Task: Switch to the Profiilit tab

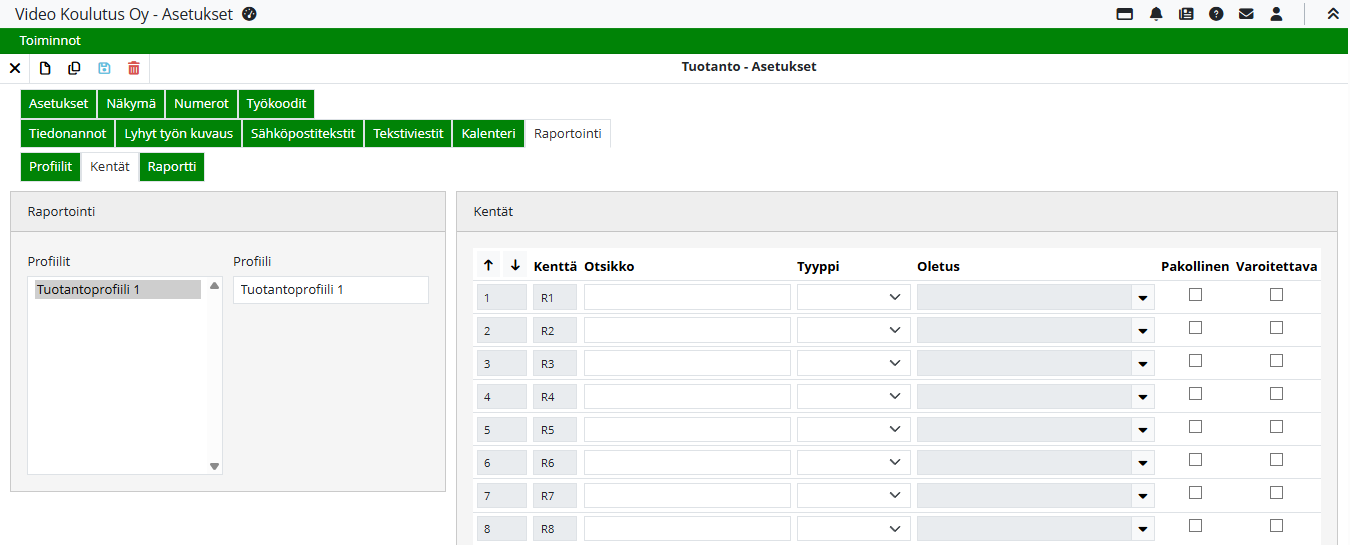Action: click(x=50, y=167)
